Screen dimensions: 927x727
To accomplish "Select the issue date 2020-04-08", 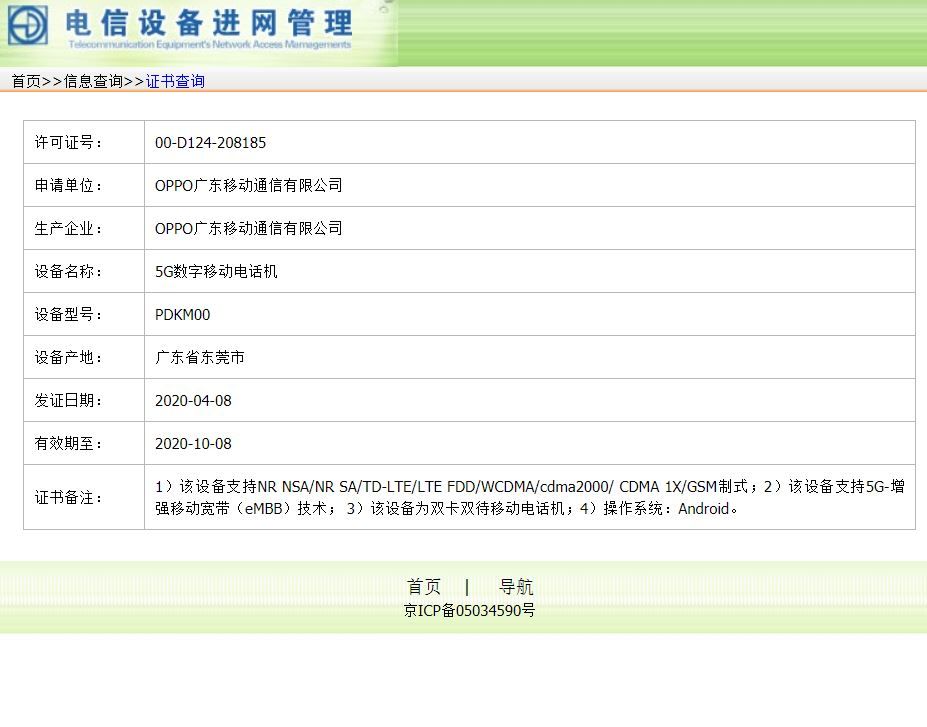I will point(193,401).
